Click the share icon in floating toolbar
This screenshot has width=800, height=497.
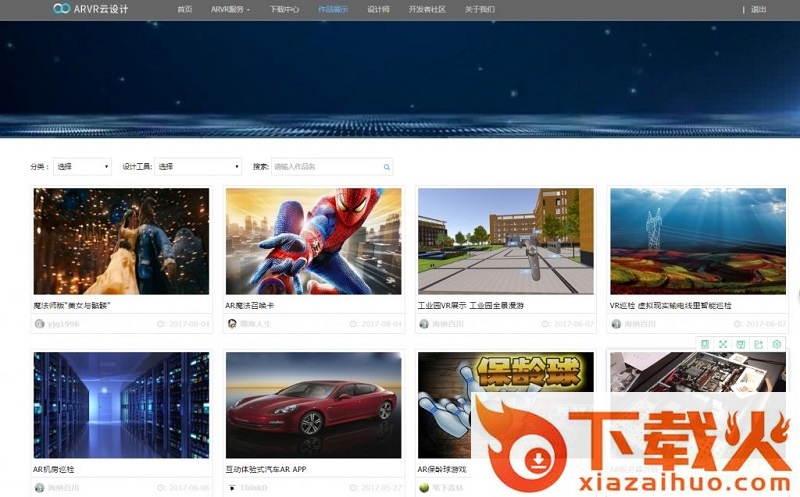coord(759,344)
